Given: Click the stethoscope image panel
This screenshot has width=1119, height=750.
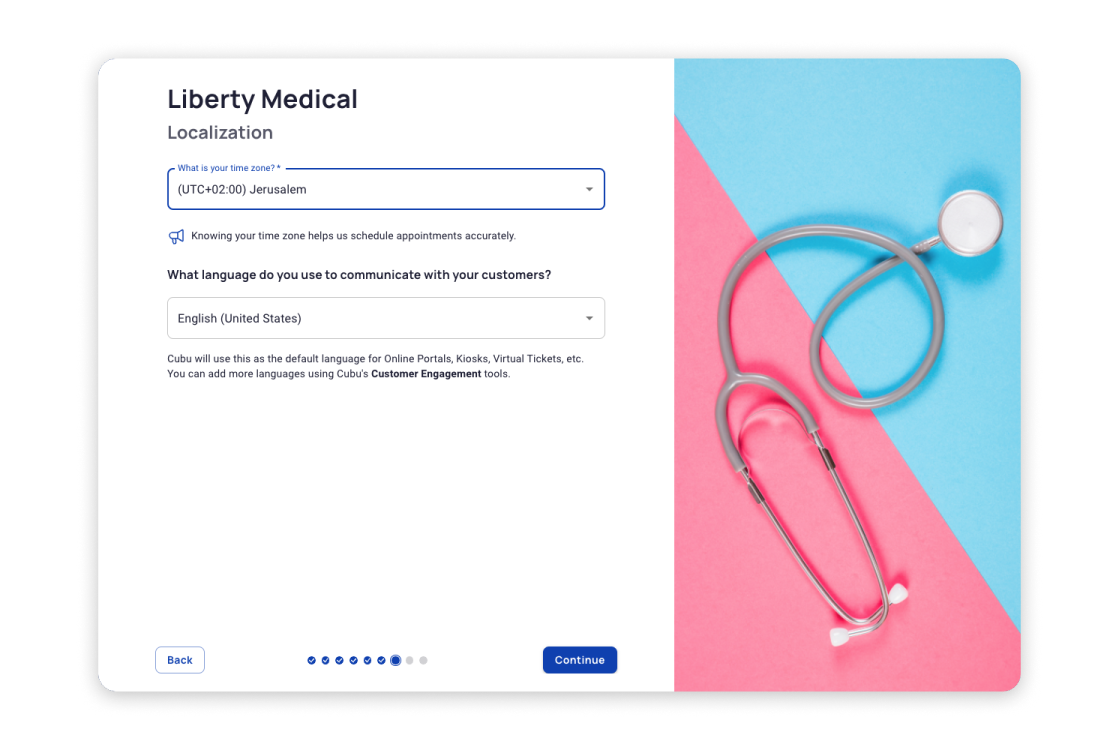Looking at the screenshot, I should (x=847, y=375).
